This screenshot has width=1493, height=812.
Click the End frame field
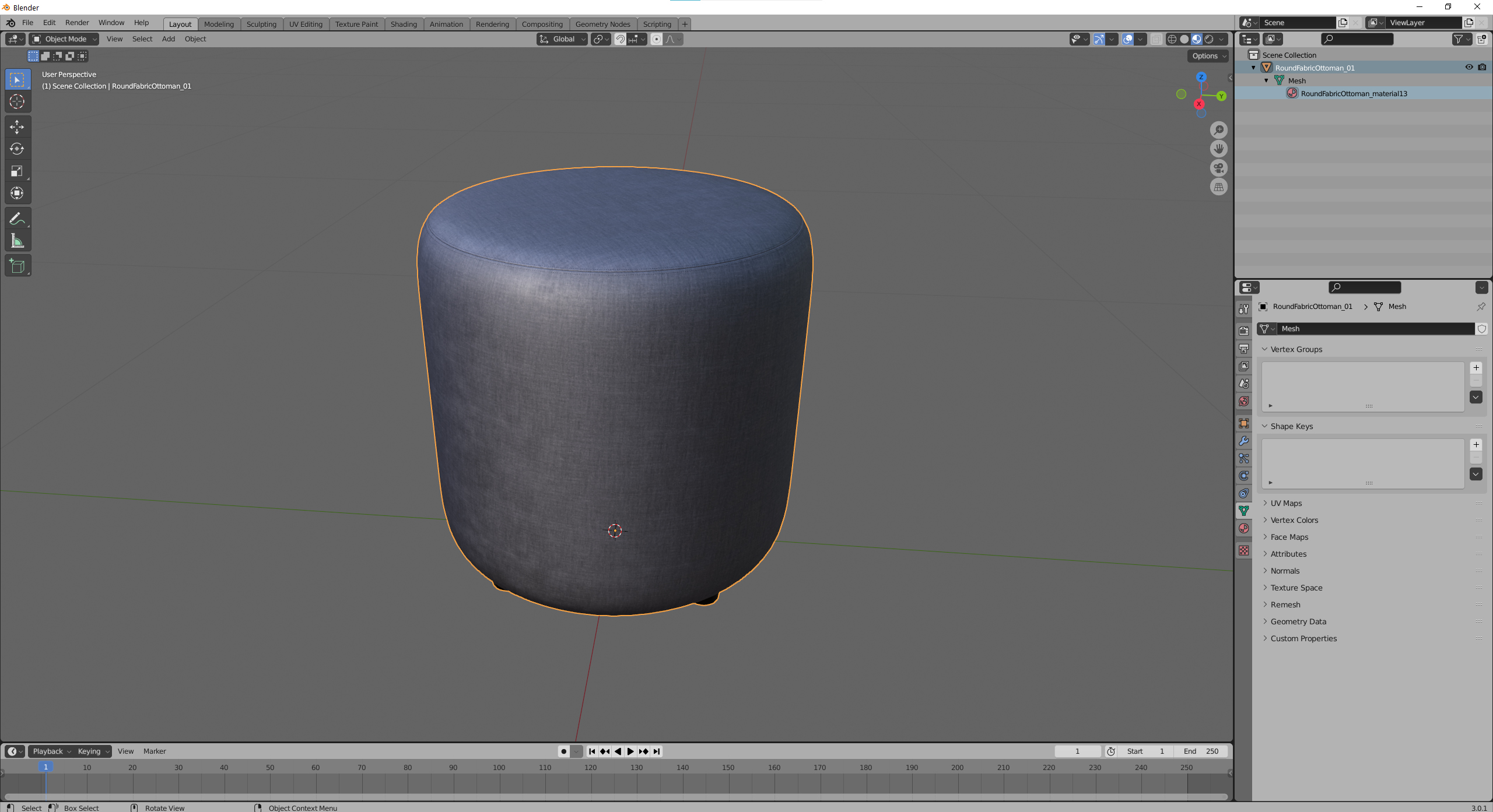pos(1201,751)
